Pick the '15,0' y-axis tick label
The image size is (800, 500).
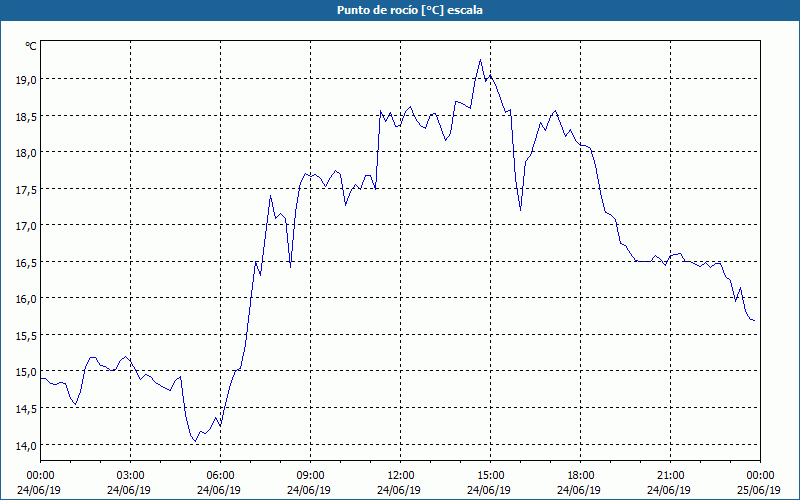pos(28,372)
